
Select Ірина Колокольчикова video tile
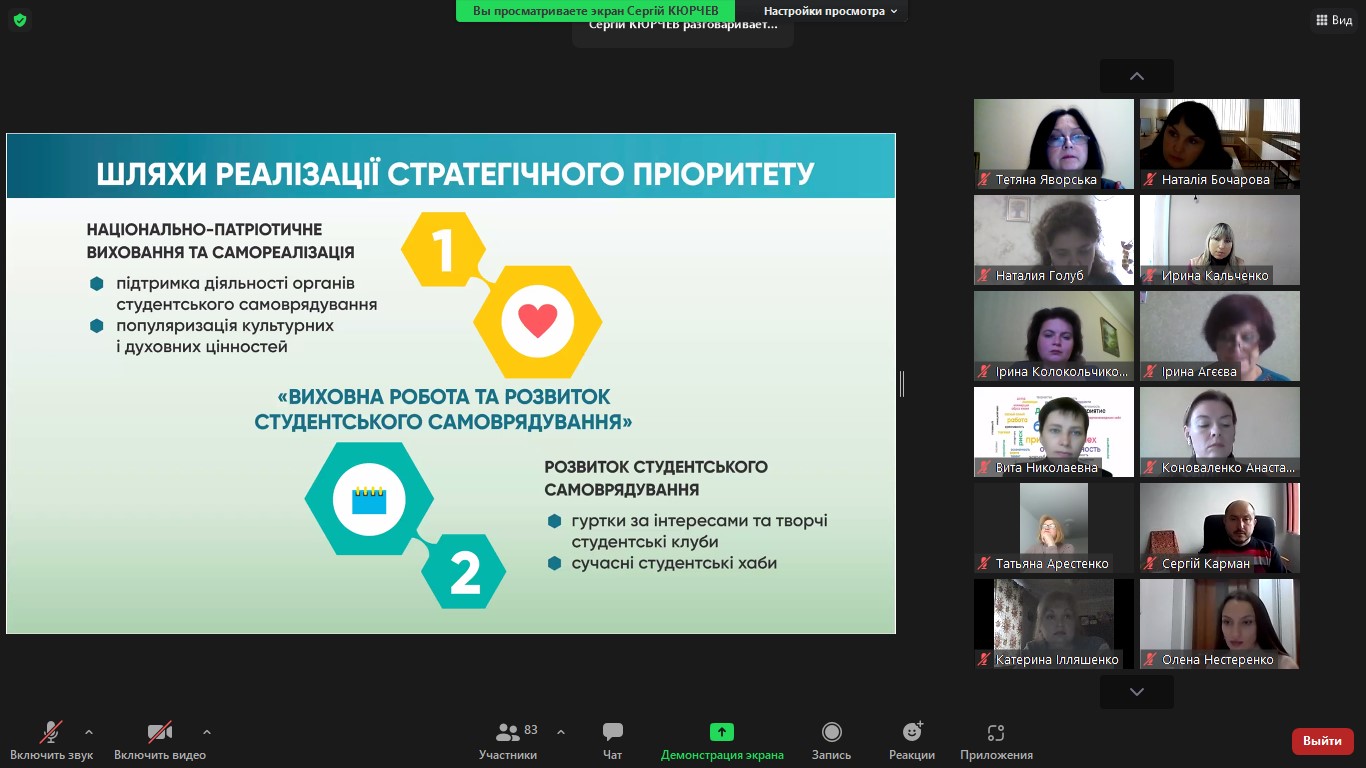(x=1054, y=336)
